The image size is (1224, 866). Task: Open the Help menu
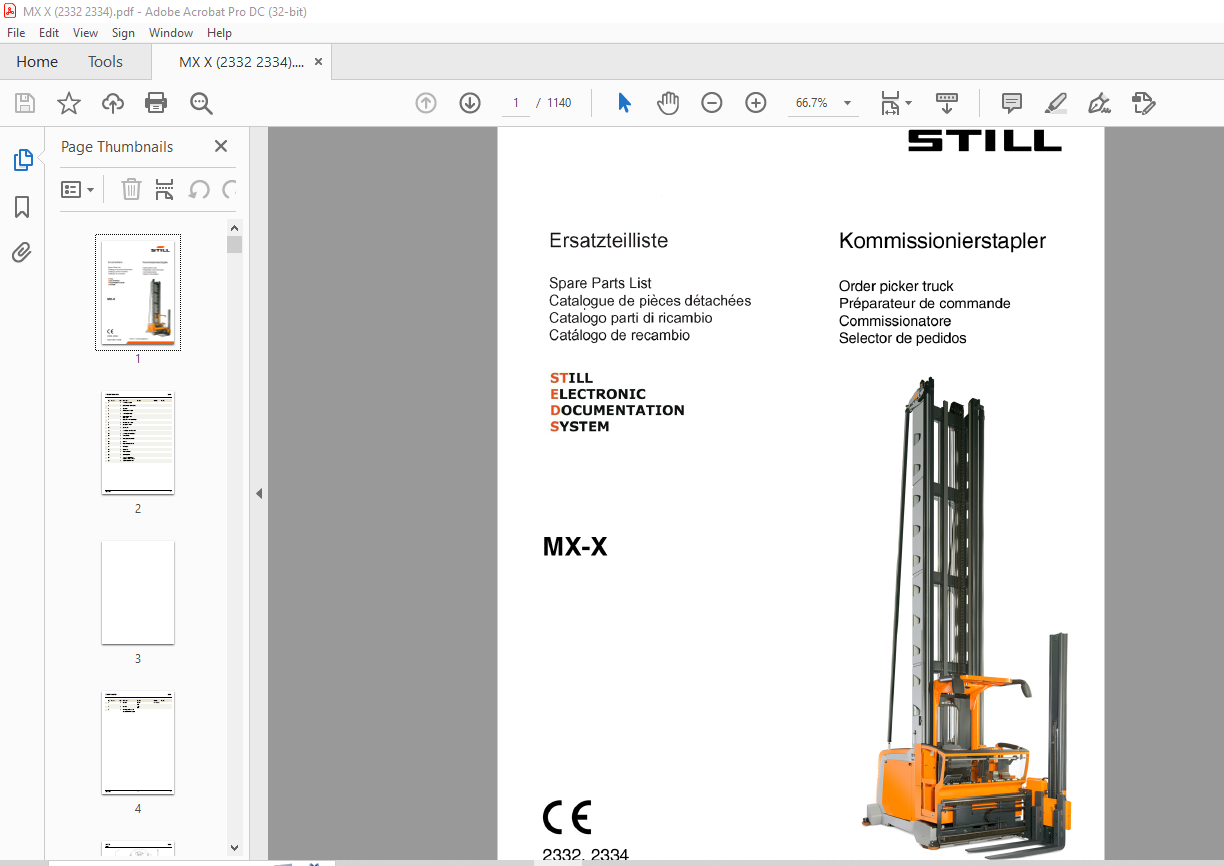coord(219,33)
